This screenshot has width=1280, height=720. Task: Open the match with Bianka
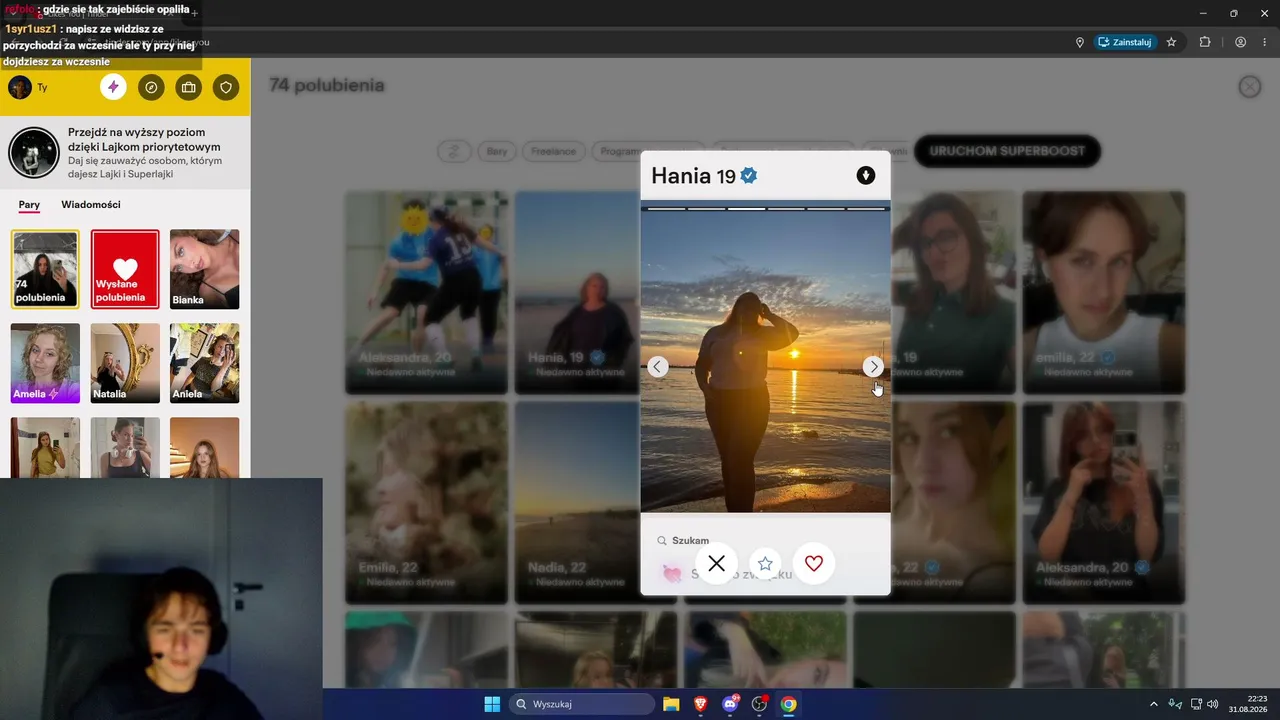coord(205,269)
